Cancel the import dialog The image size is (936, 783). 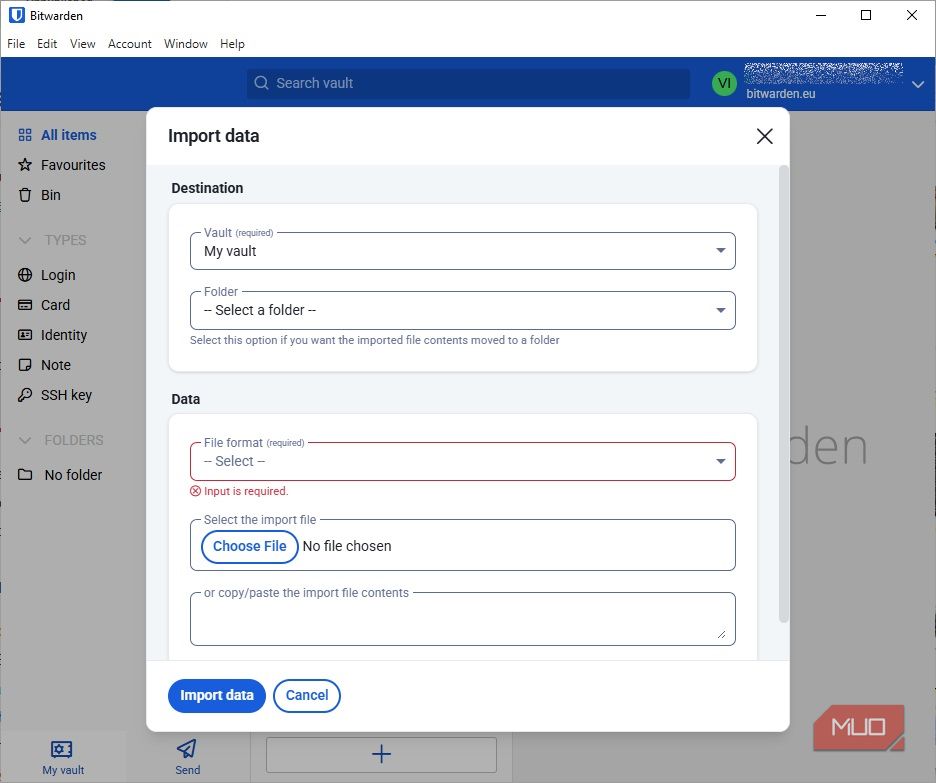(307, 695)
